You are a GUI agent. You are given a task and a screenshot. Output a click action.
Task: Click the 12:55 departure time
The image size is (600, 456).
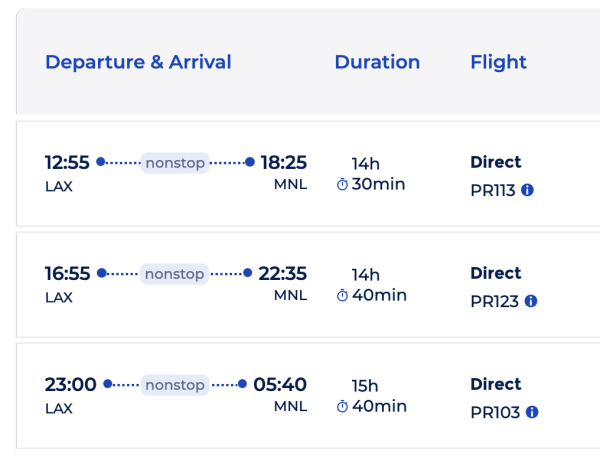67,163
